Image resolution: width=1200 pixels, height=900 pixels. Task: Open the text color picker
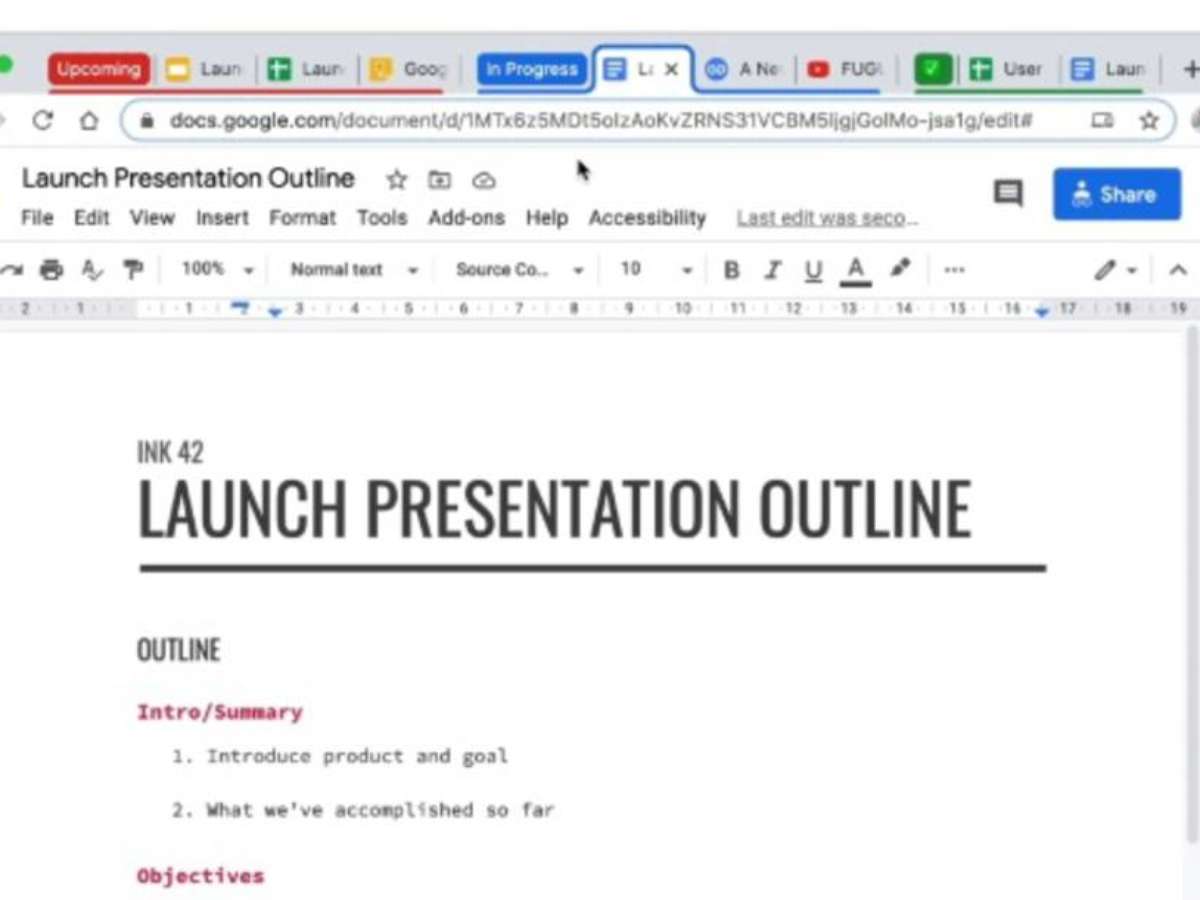click(855, 270)
